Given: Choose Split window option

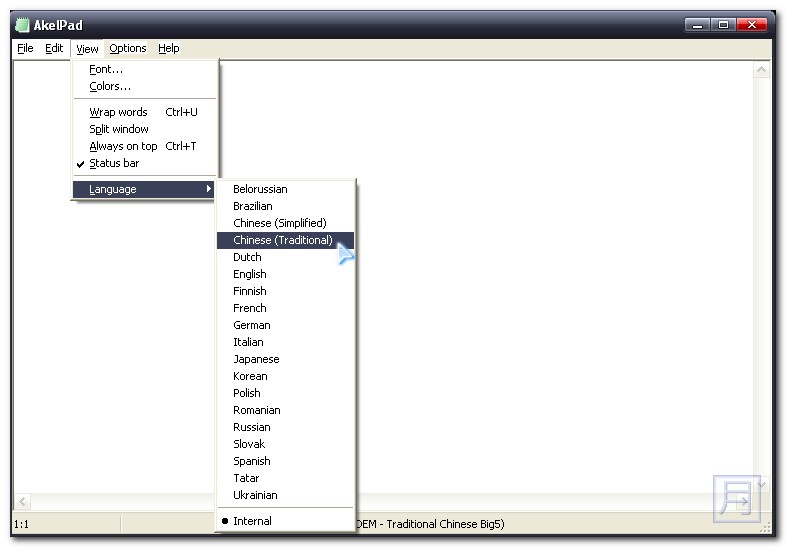Looking at the screenshot, I should pyautogui.click(x=119, y=129).
